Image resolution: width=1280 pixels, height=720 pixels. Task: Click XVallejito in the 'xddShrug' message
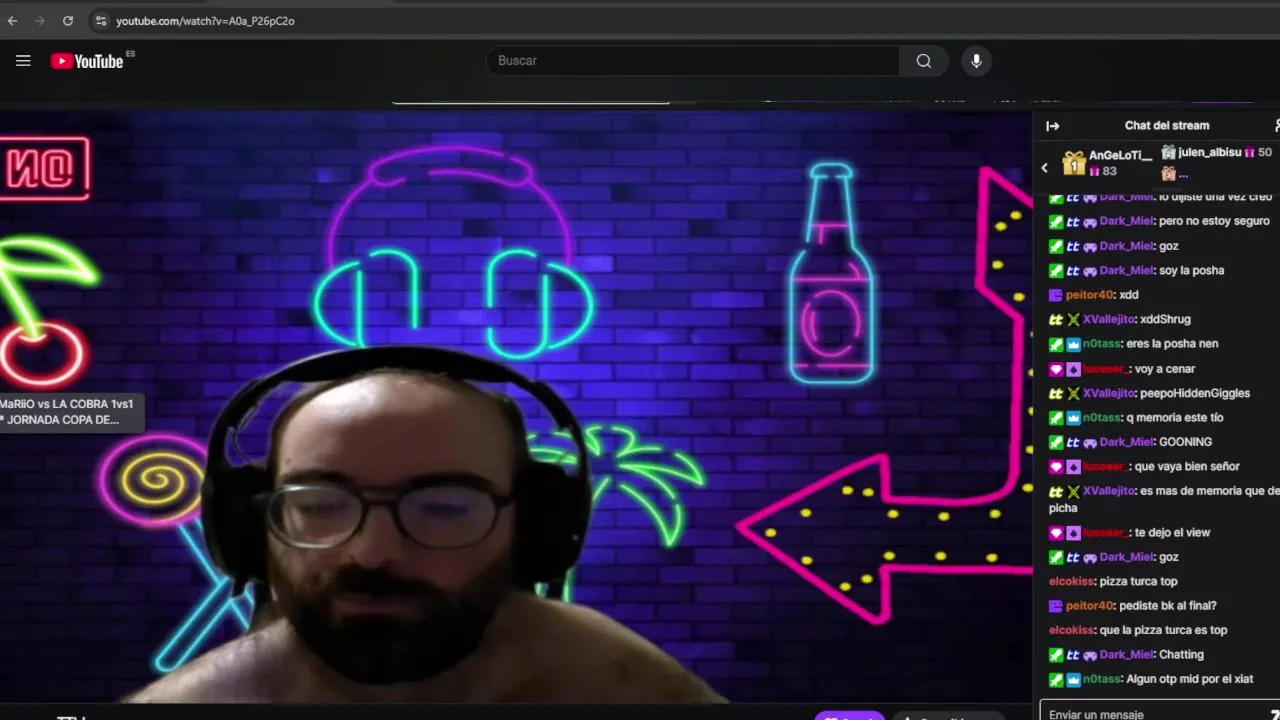(x=1108, y=319)
